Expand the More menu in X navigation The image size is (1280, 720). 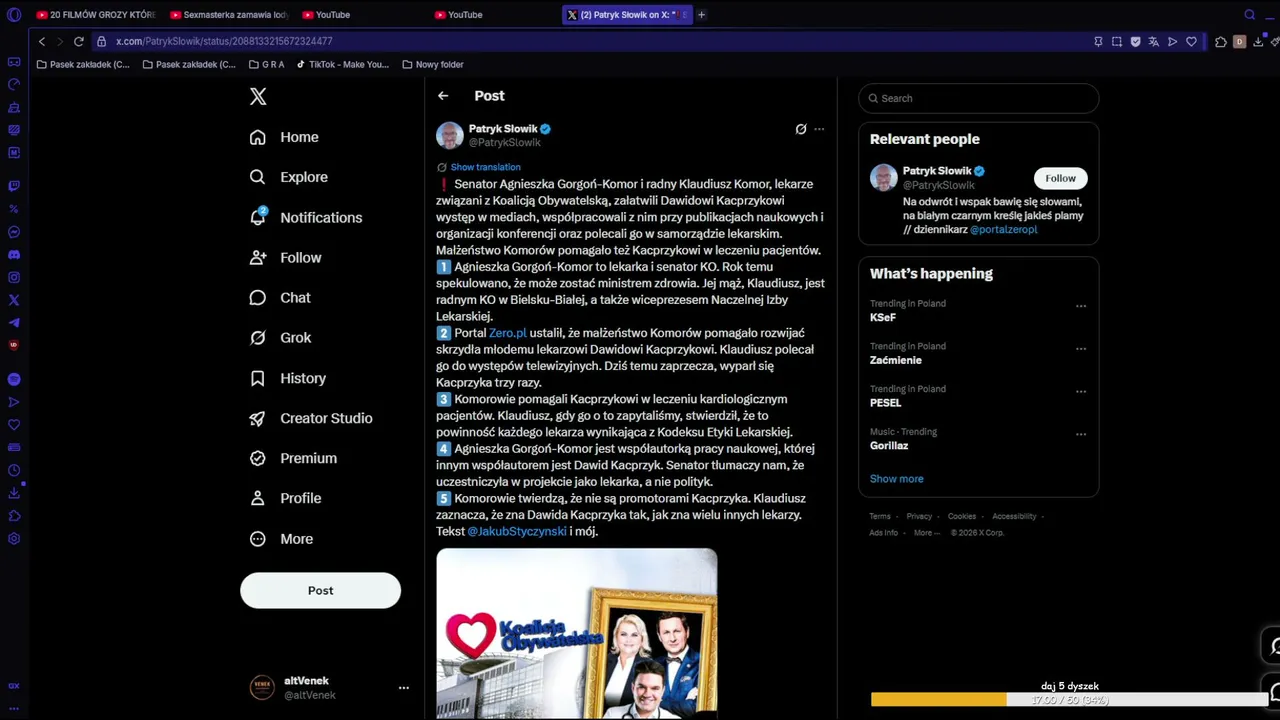(282, 539)
